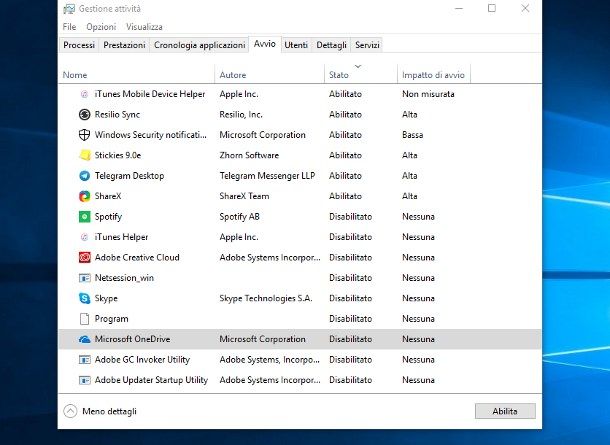Image resolution: width=610 pixels, height=445 pixels.
Task: Select the Netsession_win entry name
Action: pos(124,278)
